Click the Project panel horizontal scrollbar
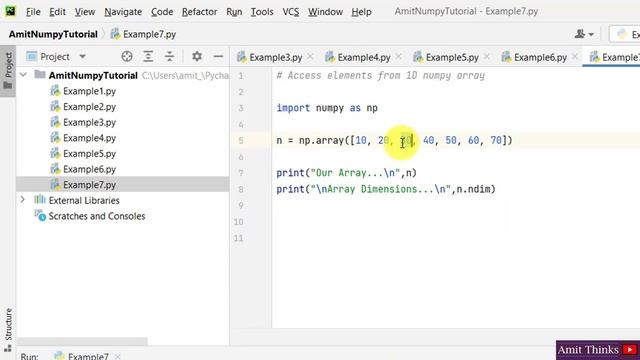 tap(82, 341)
